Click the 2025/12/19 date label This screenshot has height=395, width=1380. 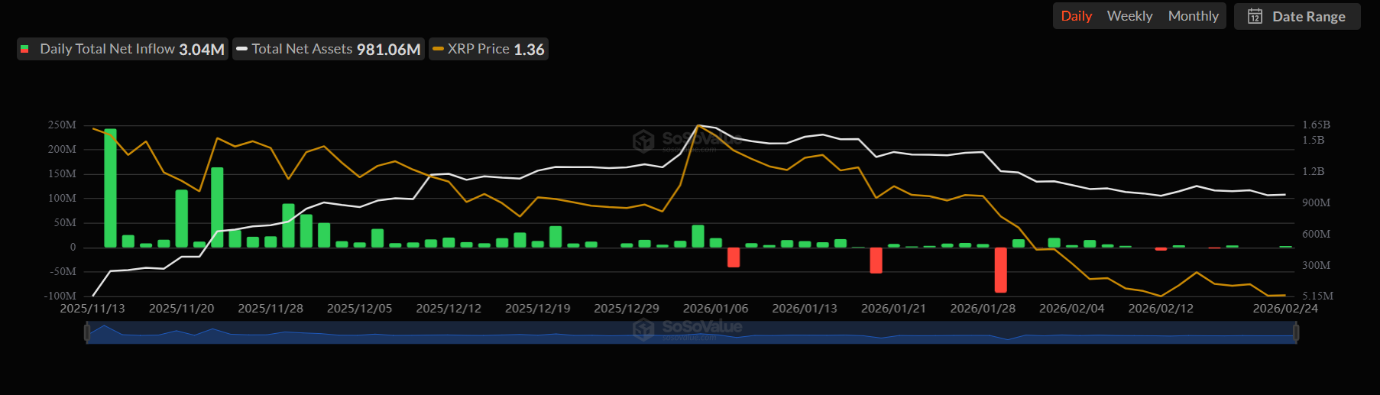(538, 308)
